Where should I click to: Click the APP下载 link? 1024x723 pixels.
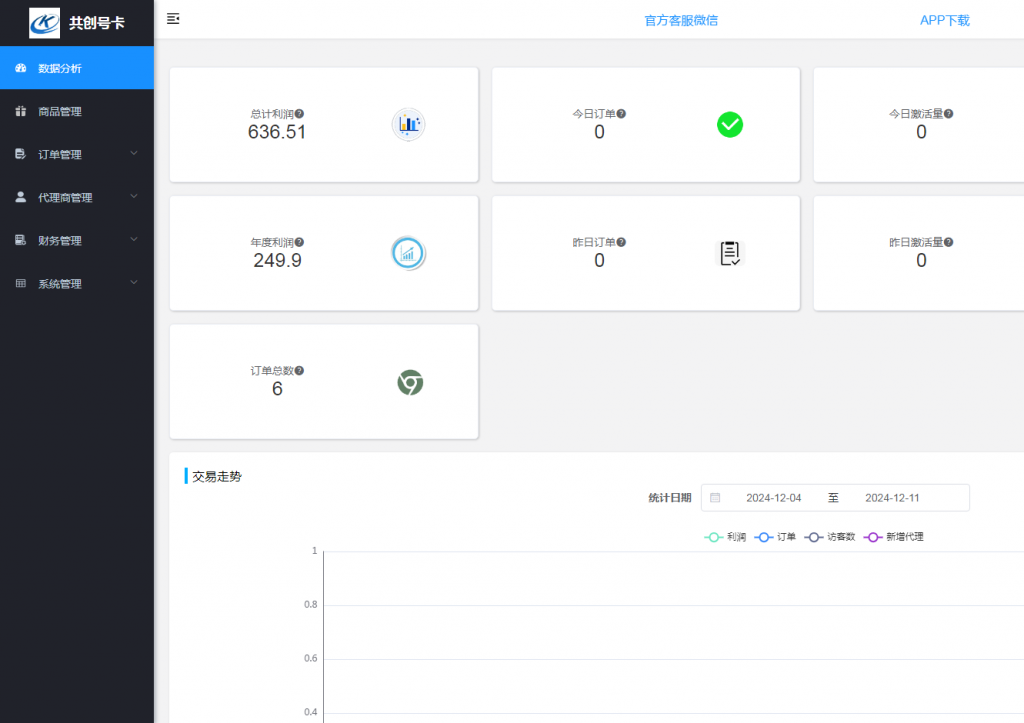pos(944,20)
